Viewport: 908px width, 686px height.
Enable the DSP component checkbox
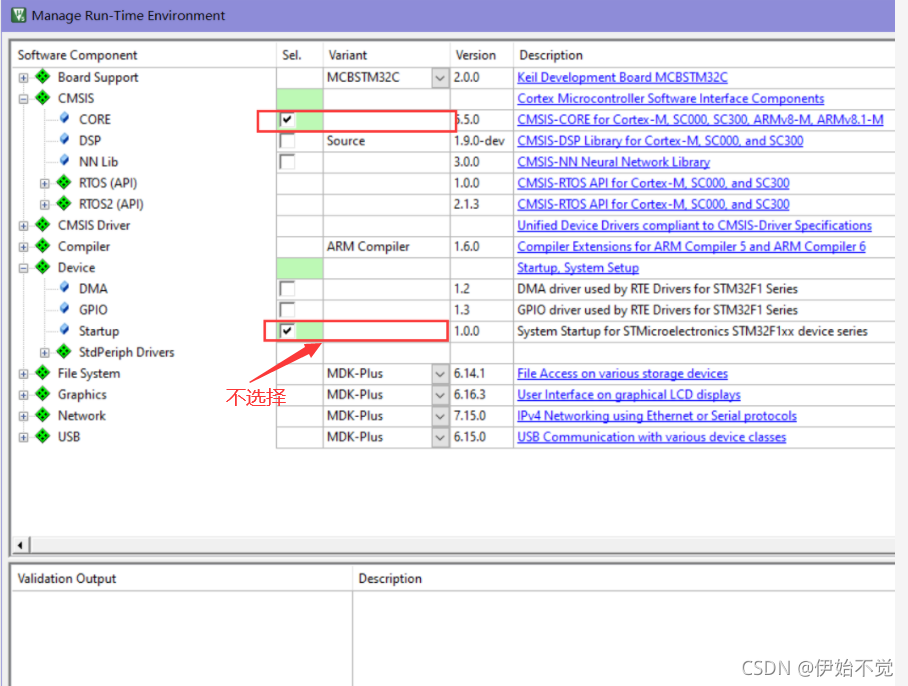pyautogui.click(x=287, y=141)
